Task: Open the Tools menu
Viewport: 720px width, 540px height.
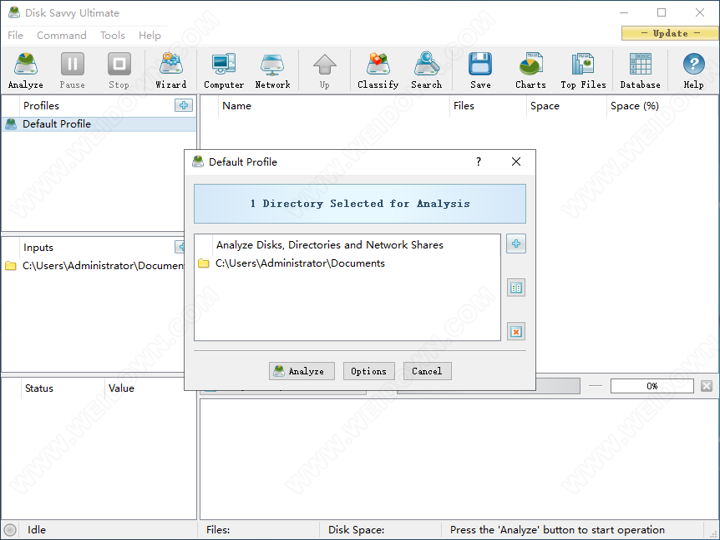Action: tap(112, 35)
